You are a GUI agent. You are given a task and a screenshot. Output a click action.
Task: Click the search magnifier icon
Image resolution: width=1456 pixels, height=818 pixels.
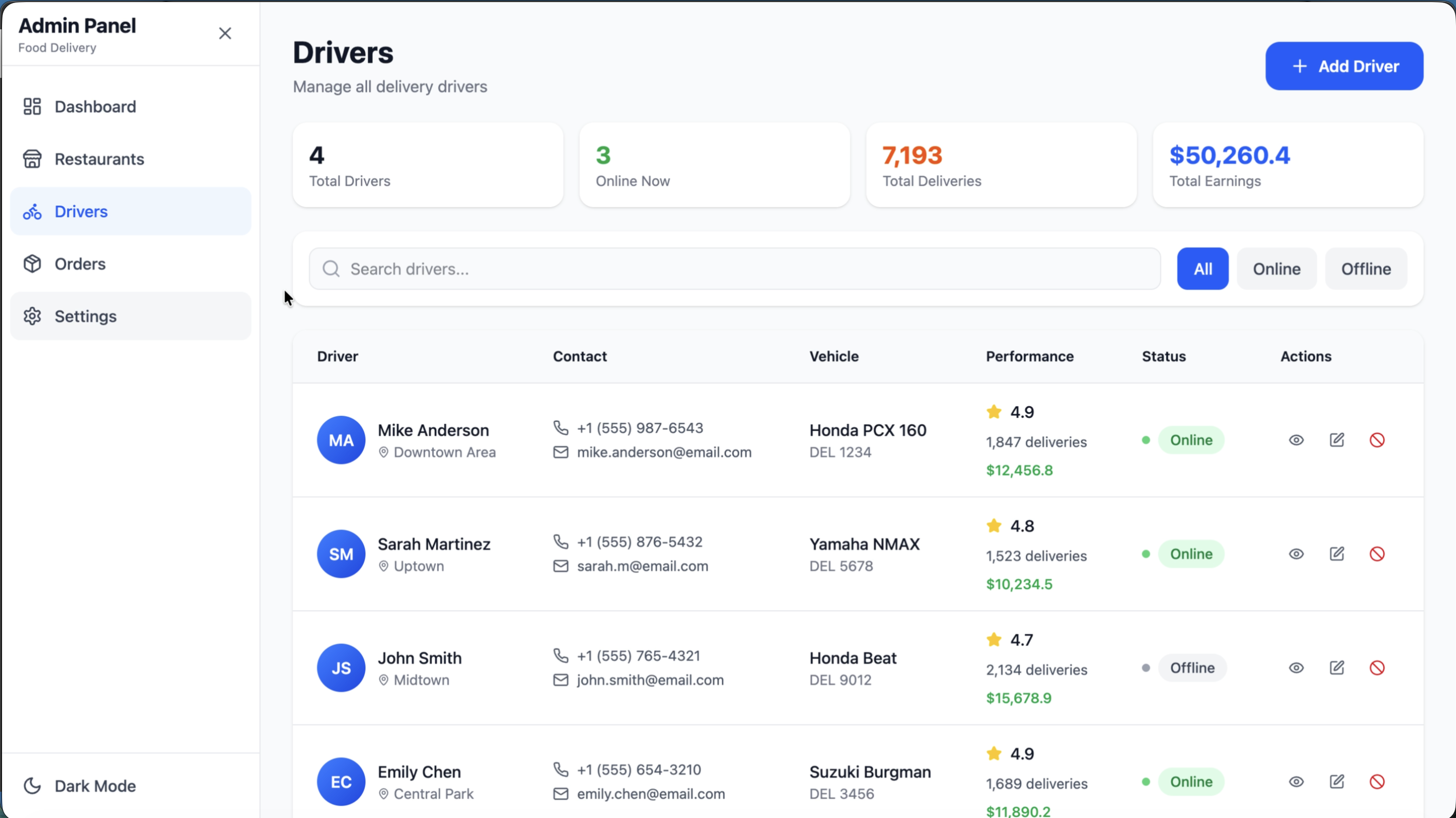tap(331, 269)
